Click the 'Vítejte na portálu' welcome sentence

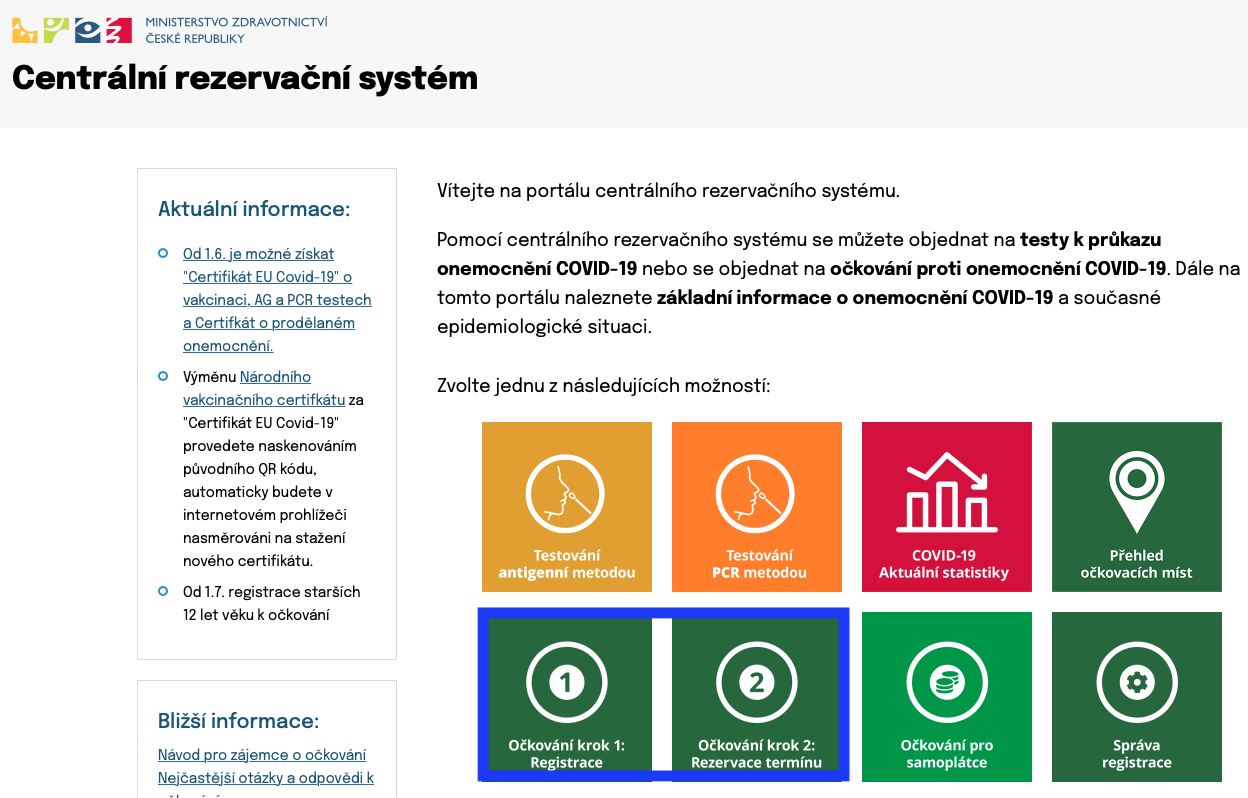[x=668, y=190]
